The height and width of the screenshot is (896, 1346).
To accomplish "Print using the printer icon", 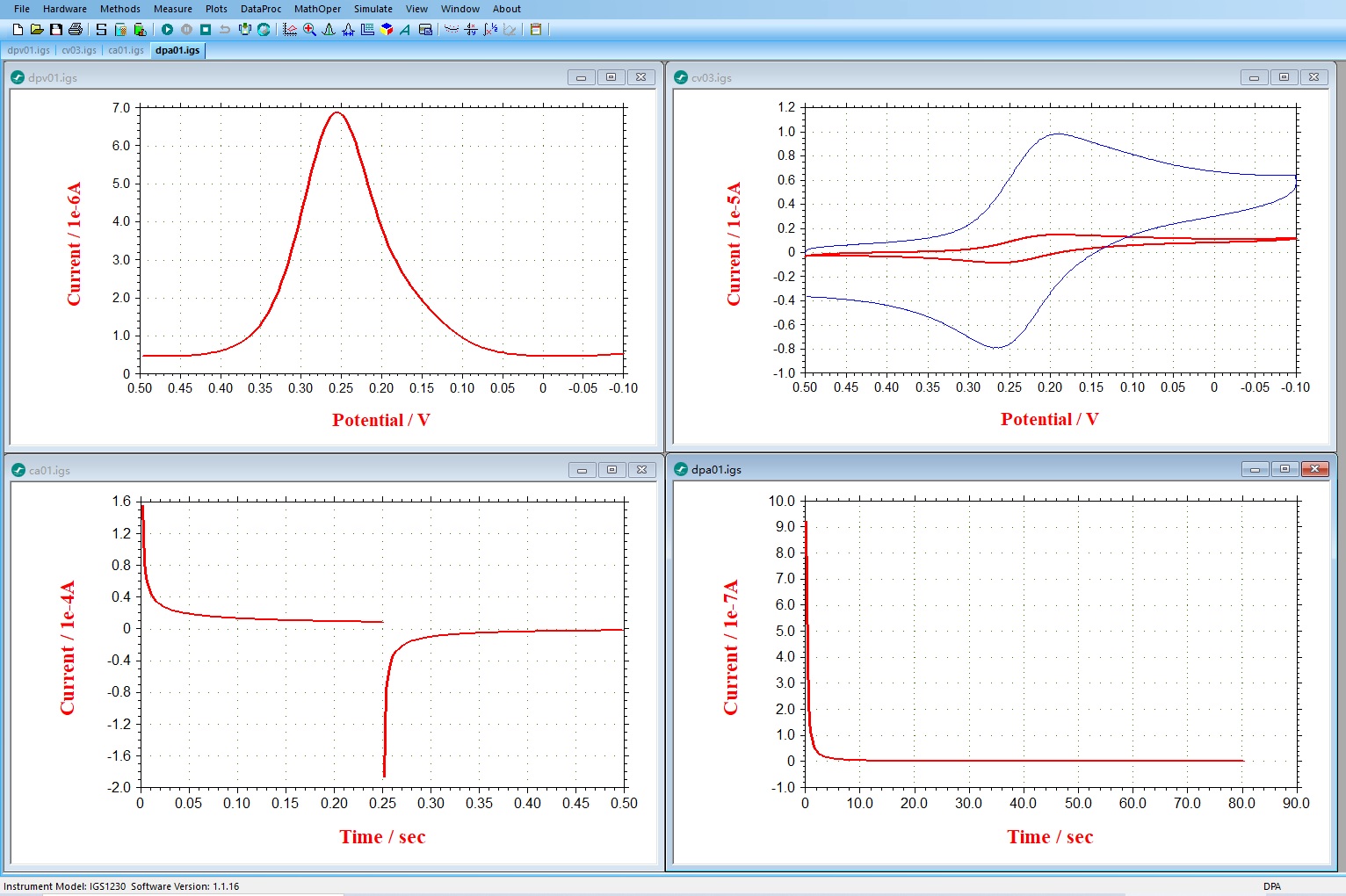I will coord(76,29).
